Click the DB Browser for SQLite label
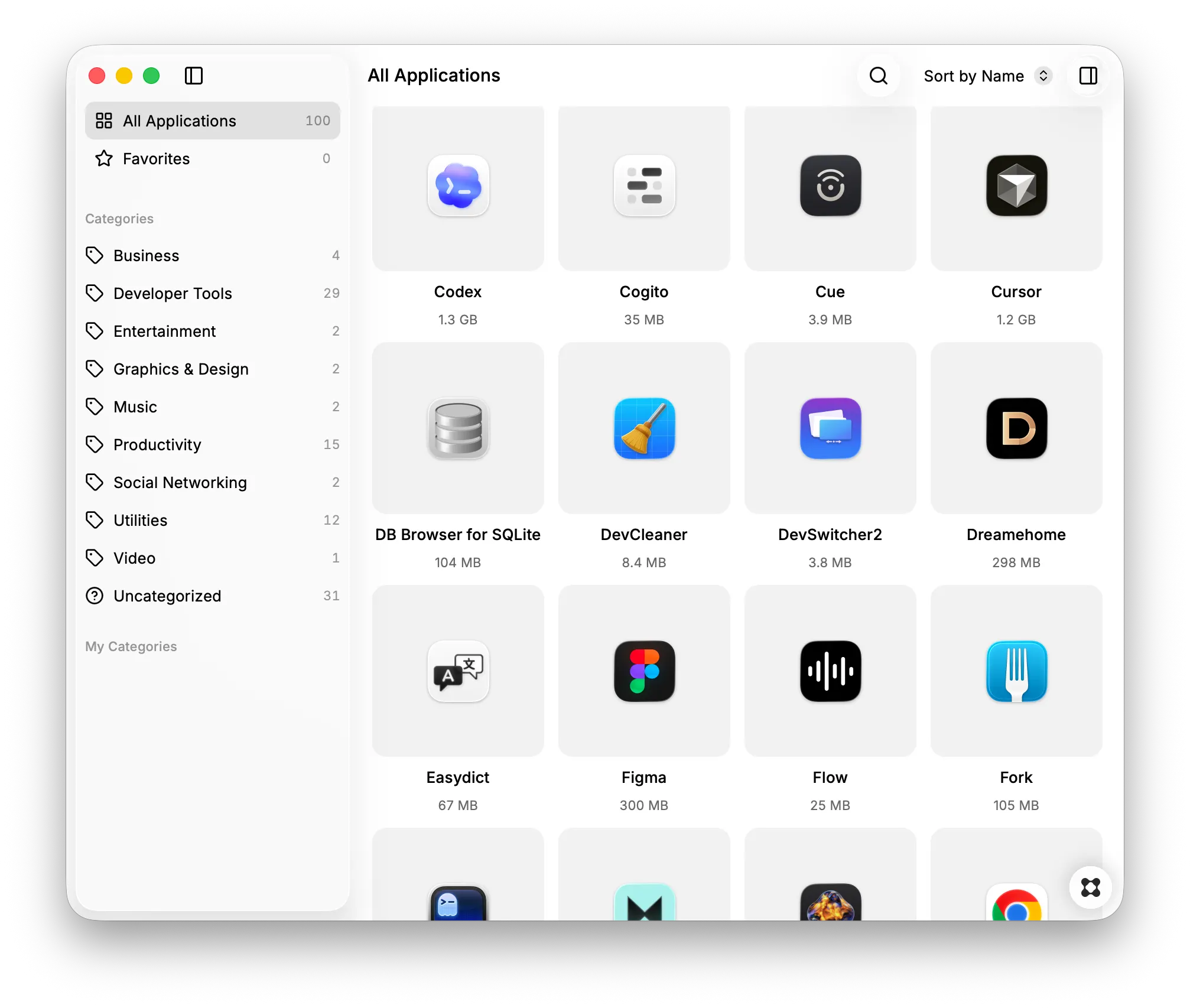Image resolution: width=1190 pixels, height=1008 pixels. [x=458, y=535]
